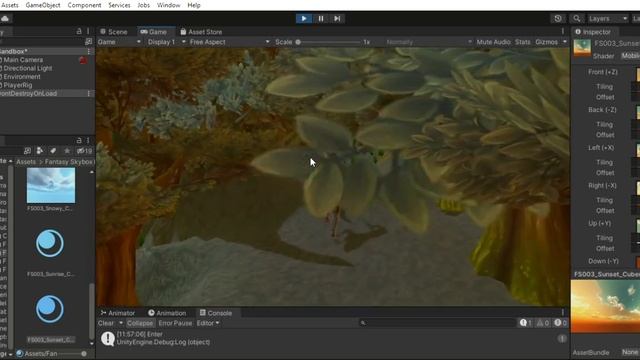Open the DontDestroyOnLoad row kebab menu

point(89,93)
